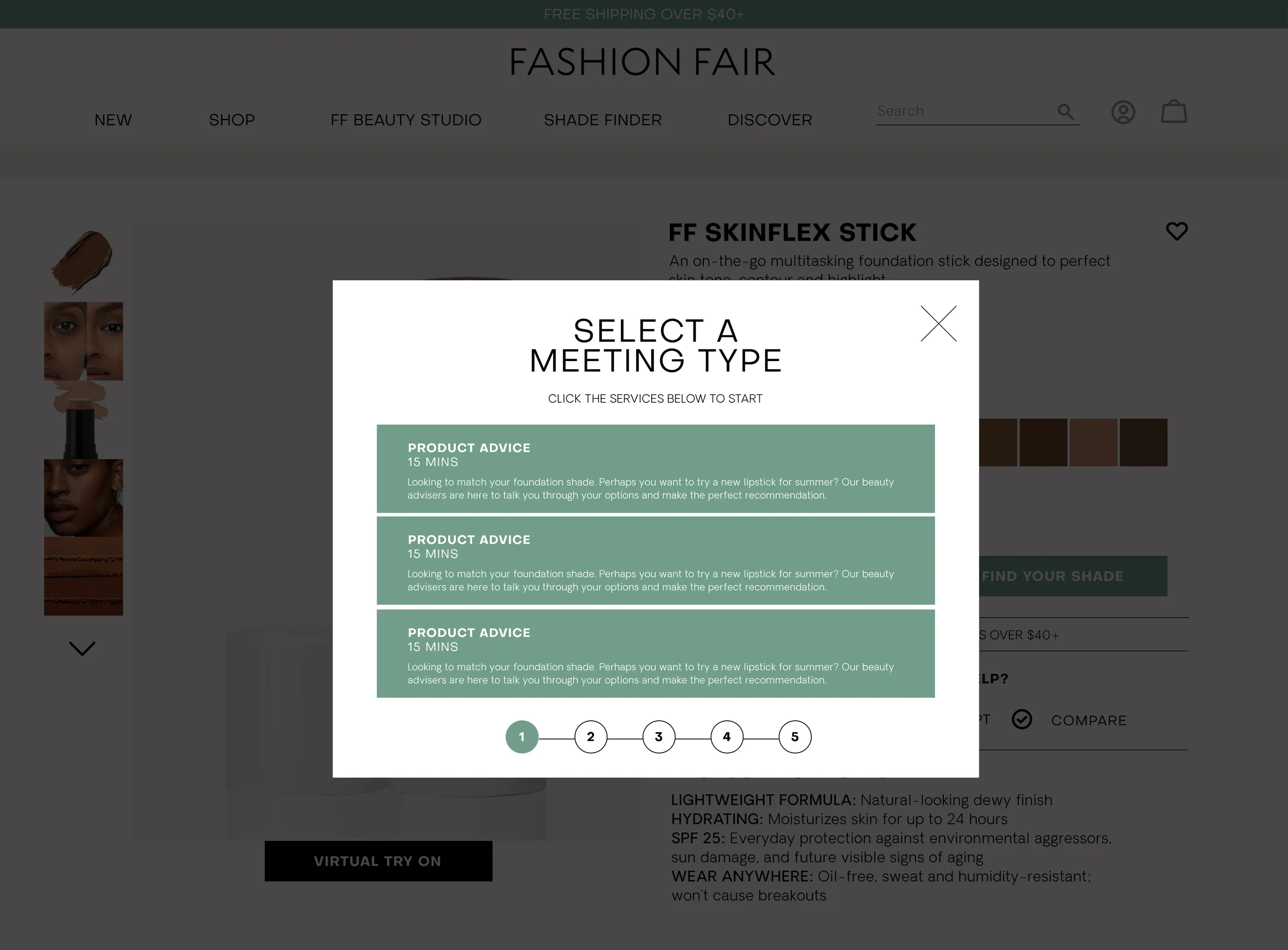Image resolution: width=1288 pixels, height=950 pixels.
Task: Expand more thumbnails with down chevron
Action: [x=82, y=649]
